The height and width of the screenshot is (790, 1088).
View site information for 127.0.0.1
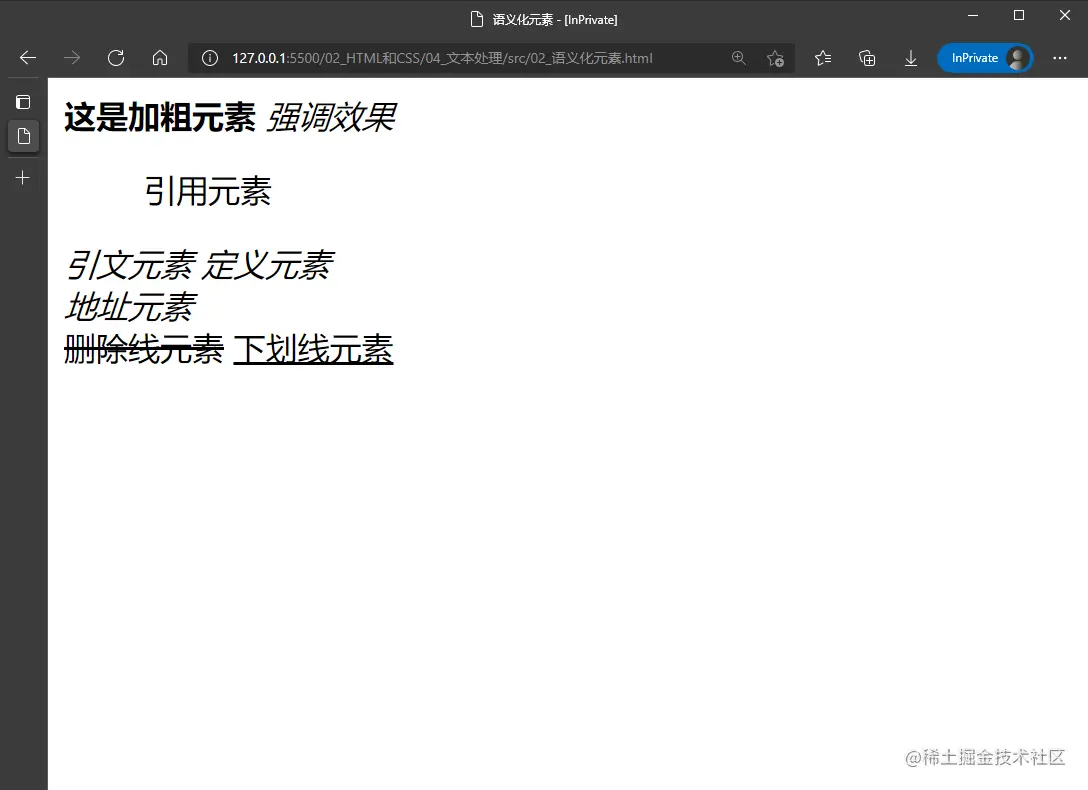click(209, 57)
